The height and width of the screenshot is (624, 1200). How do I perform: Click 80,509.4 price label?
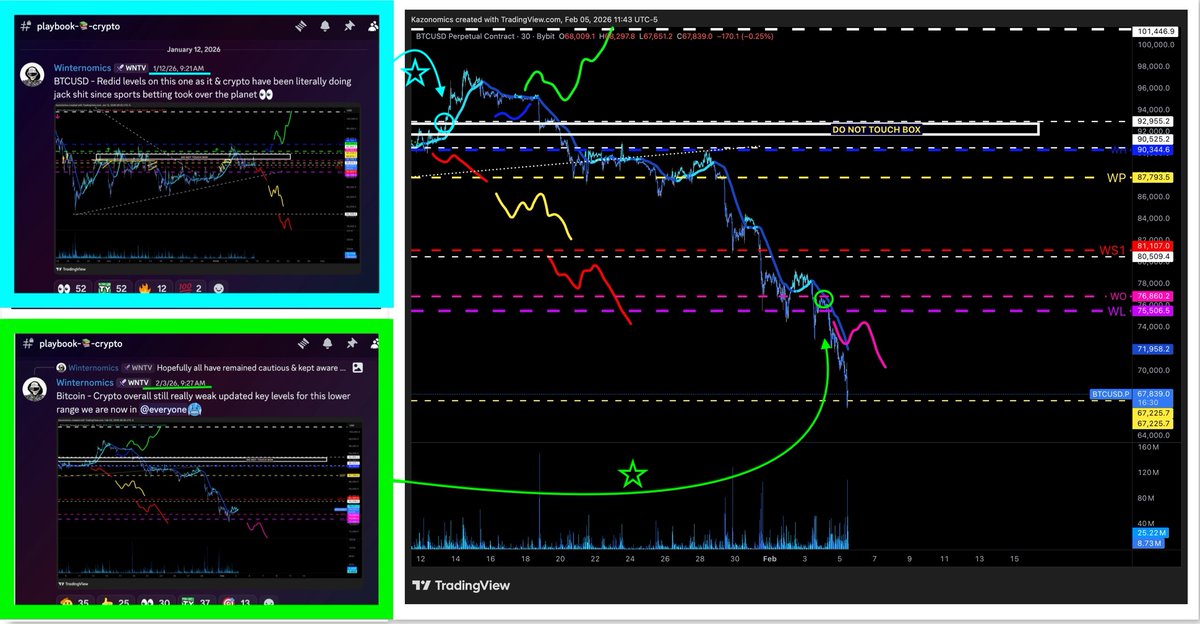[x=1155, y=257]
